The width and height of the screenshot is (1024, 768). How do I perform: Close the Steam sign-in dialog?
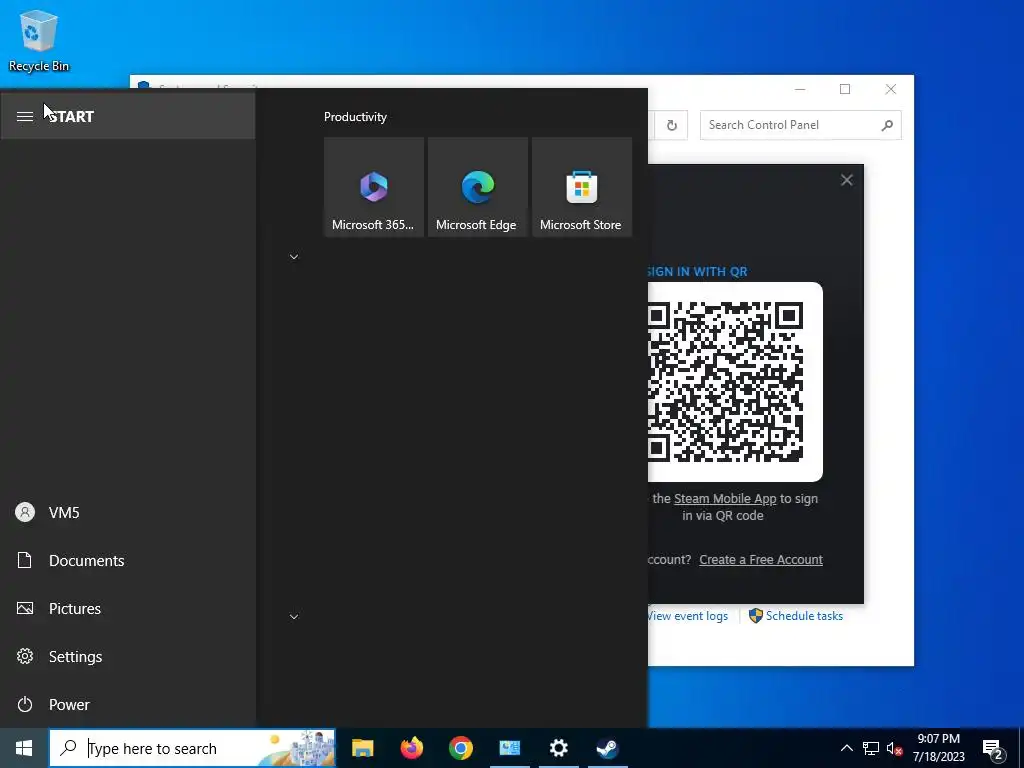(846, 180)
